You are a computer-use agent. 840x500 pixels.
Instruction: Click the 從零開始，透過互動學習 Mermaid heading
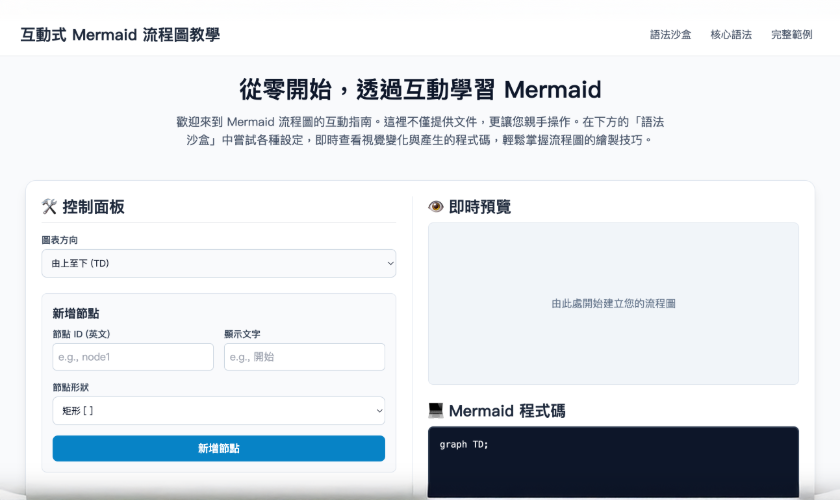point(420,89)
